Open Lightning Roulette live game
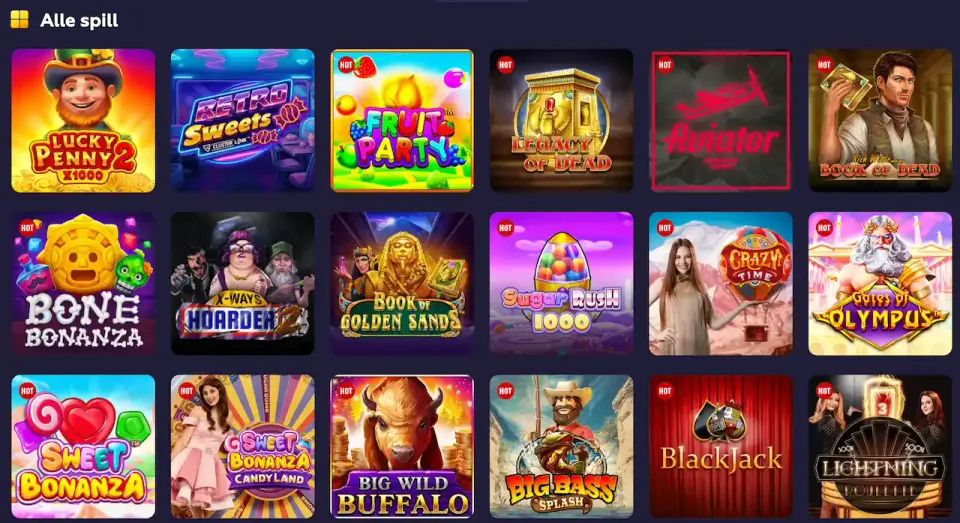 880,446
